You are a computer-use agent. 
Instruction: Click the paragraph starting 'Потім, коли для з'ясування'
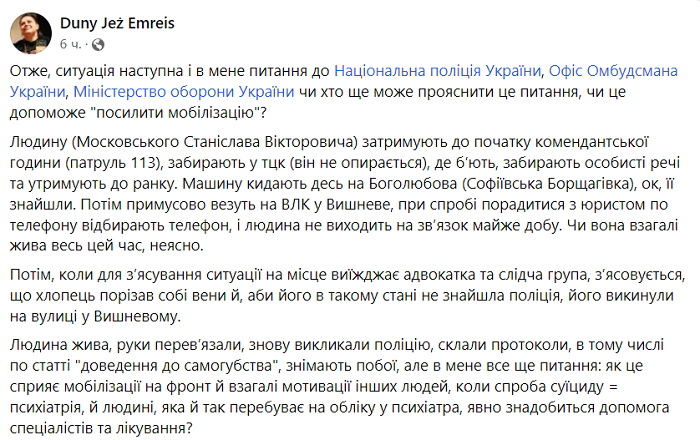tap(347, 295)
